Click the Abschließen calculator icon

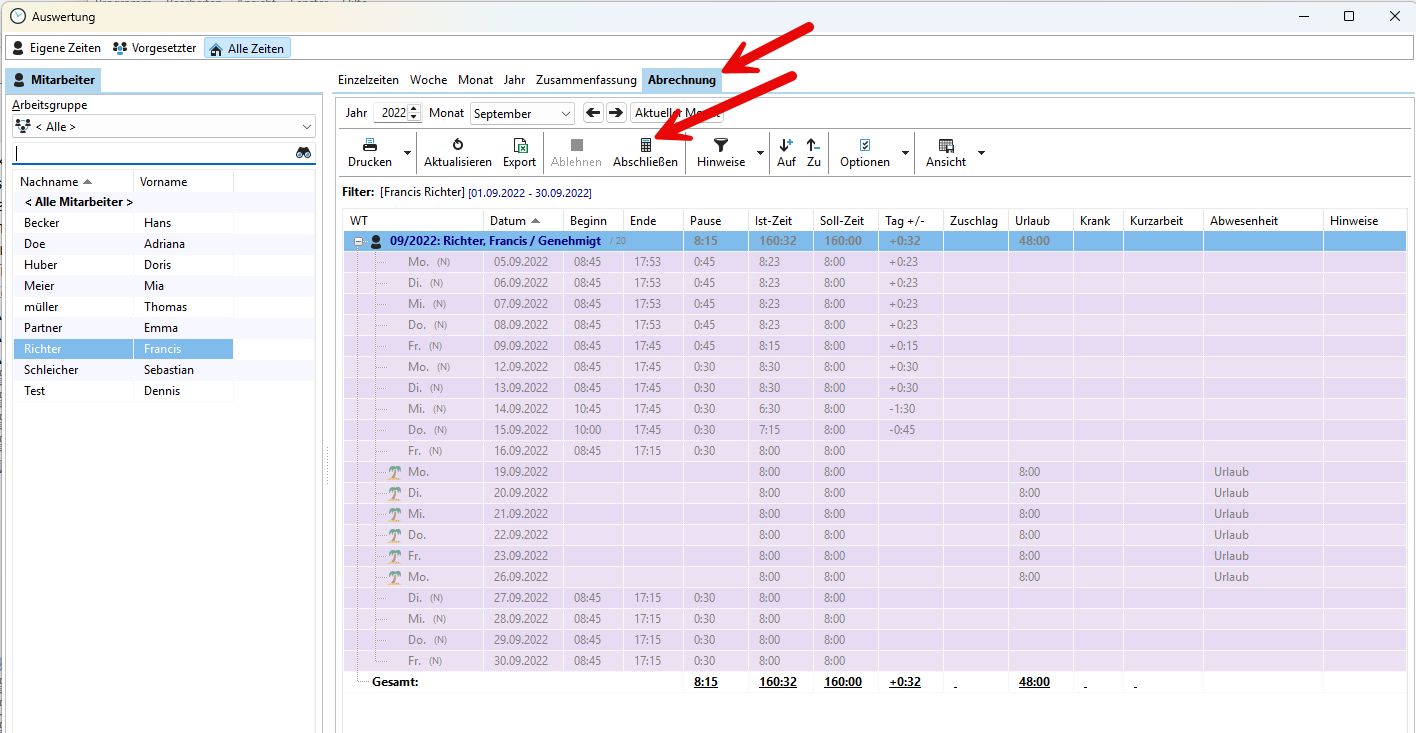click(646, 146)
